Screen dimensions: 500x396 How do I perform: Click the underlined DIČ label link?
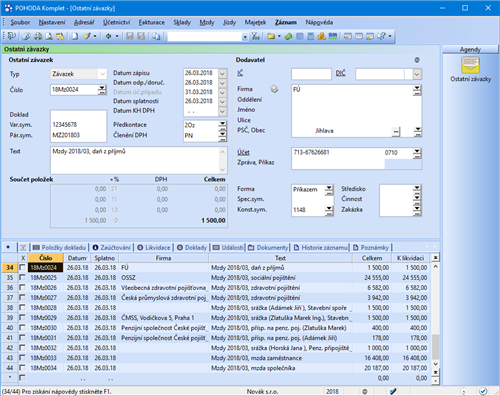pos(340,73)
